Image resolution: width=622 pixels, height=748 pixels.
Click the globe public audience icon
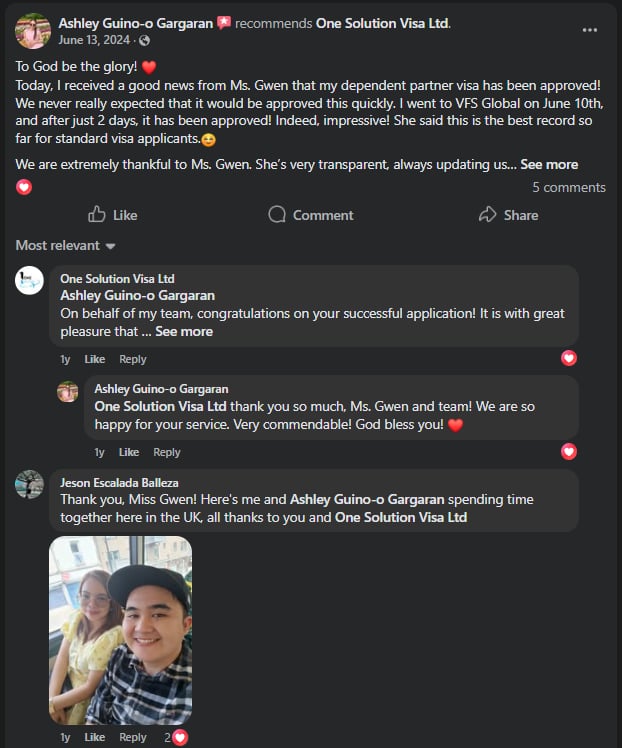click(x=145, y=41)
